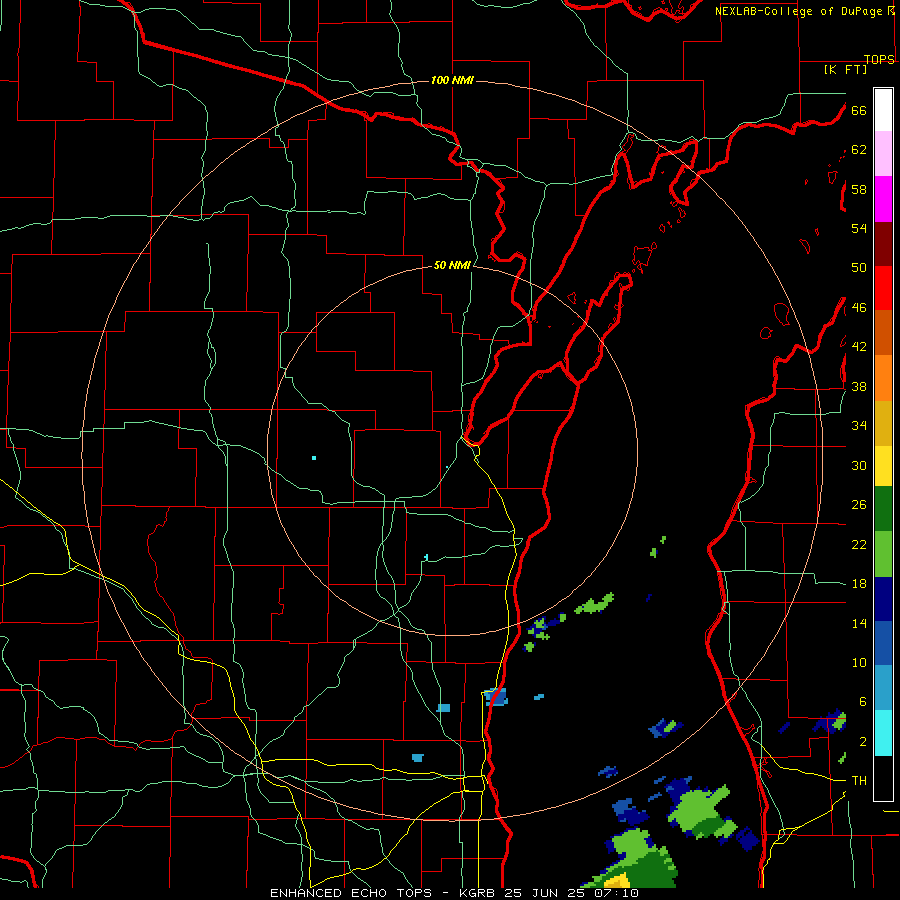The image size is (900, 900).
Task: Click the "42" legend value
Action: coord(859,347)
